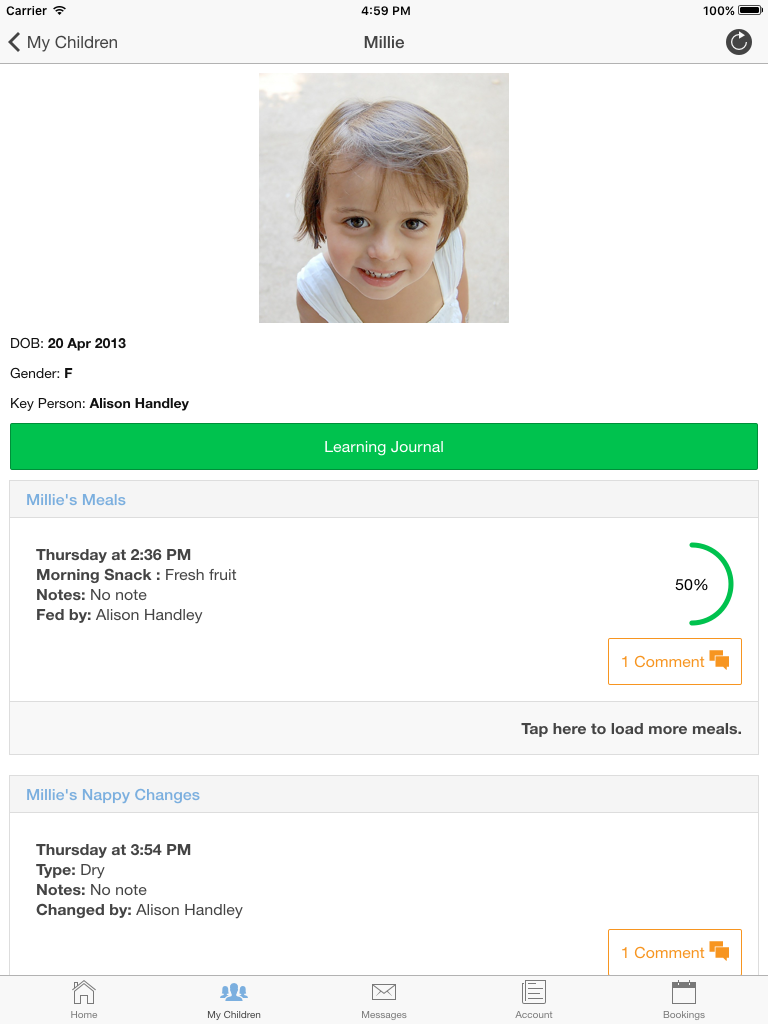This screenshot has height=1024, width=768.
Task: Open the Millie's Meals section header
Action: click(x=76, y=500)
